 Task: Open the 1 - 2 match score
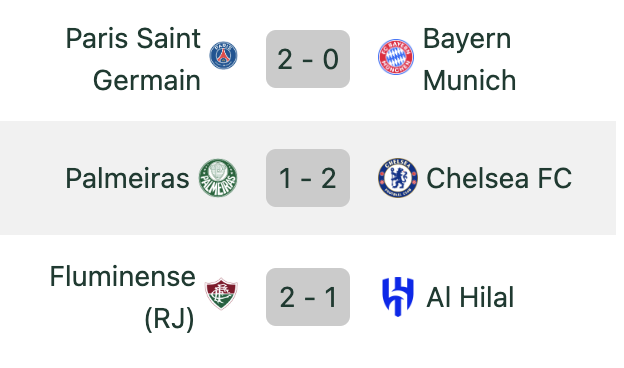point(308,178)
